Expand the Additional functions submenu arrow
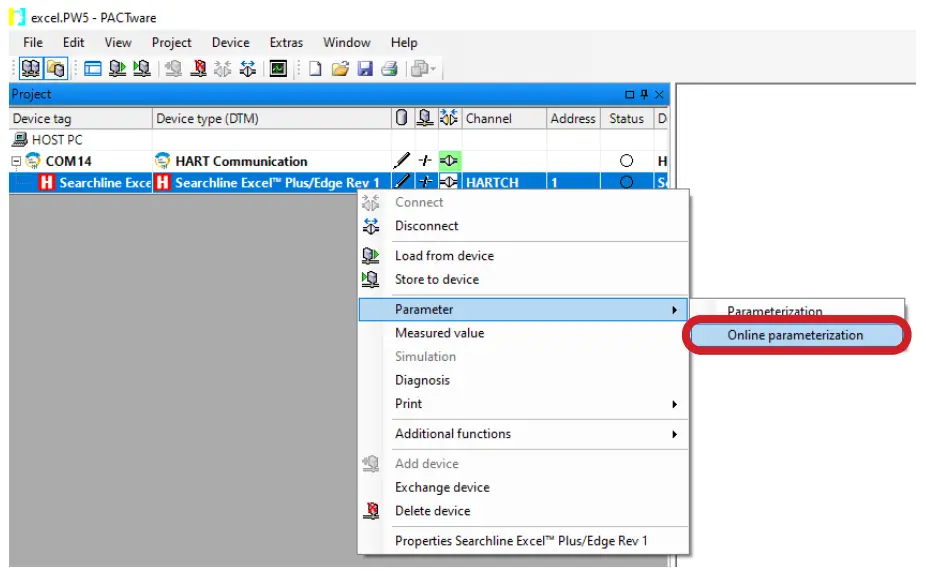The width and height of the screenshot is (926, 573). click(x=674, y=434)
